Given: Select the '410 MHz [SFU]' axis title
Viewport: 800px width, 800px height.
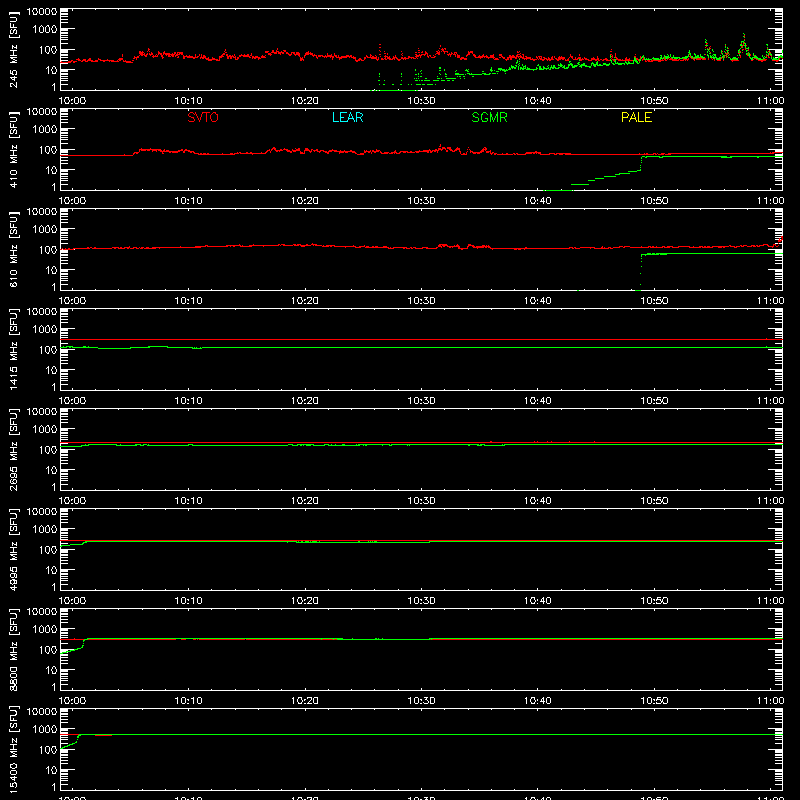Looking at the screenshot, I should coord(14,149).
